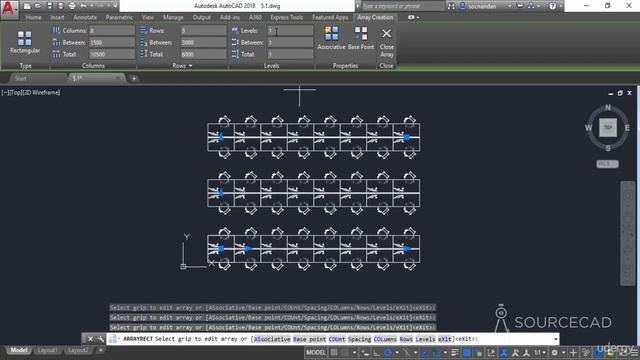Click the Plot printer icon in Quick Access
The image size is (640, 360).
click(72, 6)
